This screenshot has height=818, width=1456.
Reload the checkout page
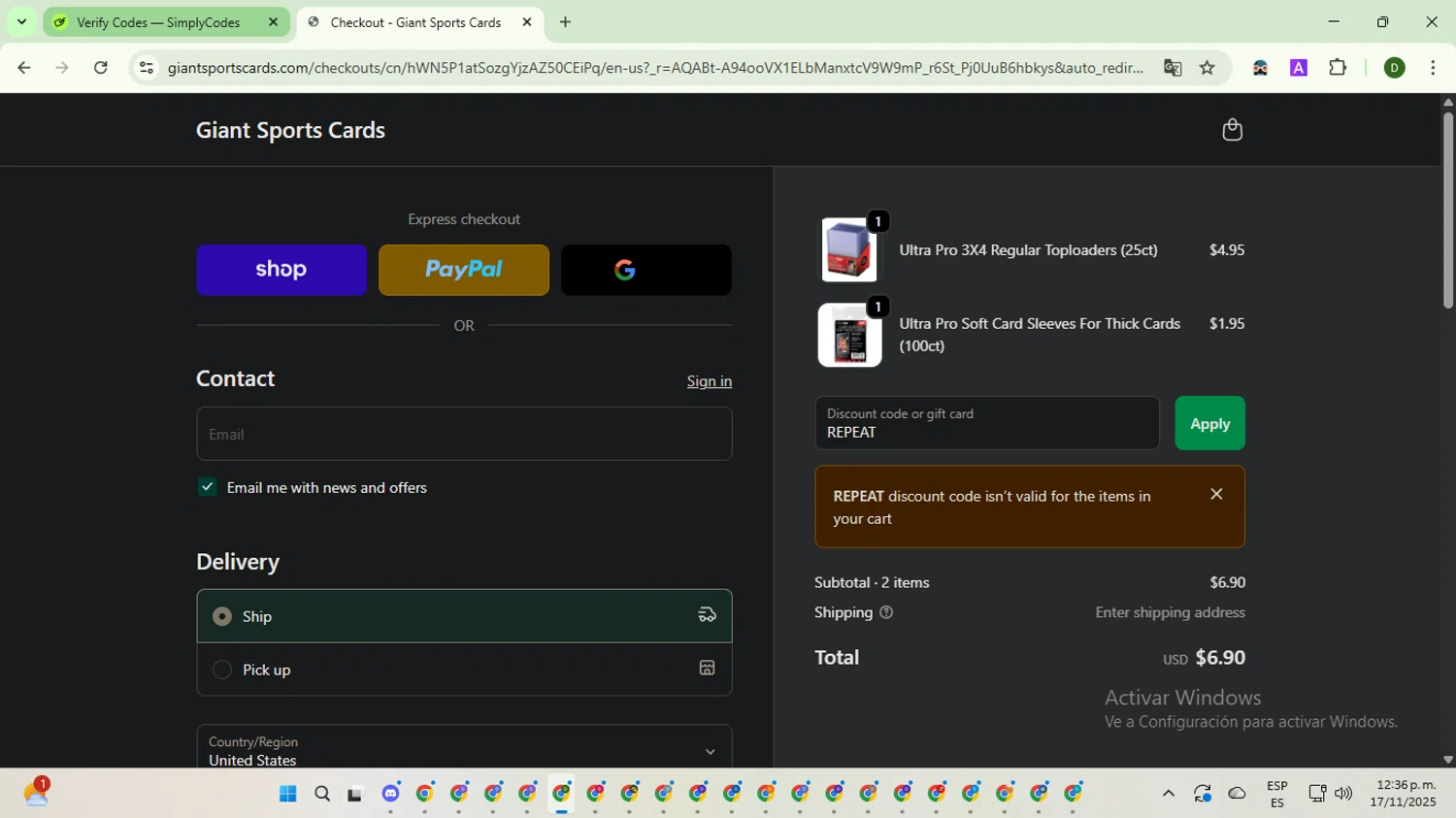pos(101,68)
